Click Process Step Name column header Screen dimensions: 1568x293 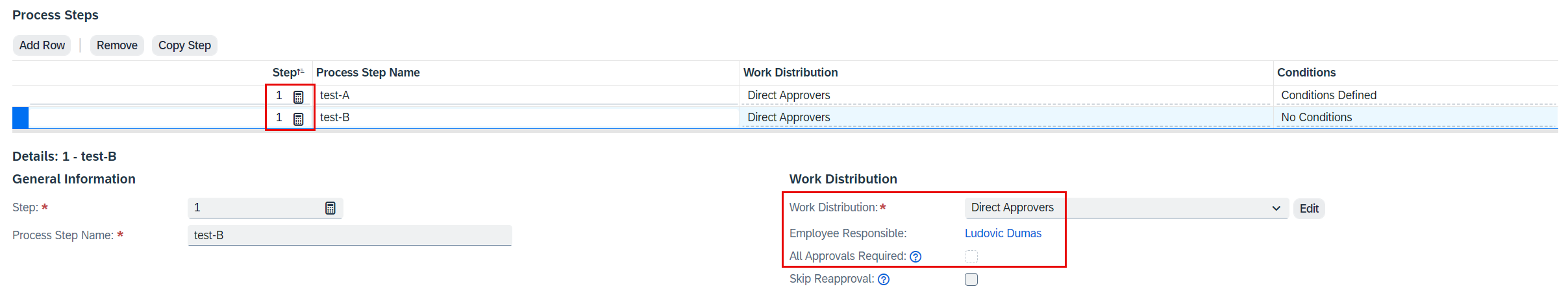tap(368, 73)
